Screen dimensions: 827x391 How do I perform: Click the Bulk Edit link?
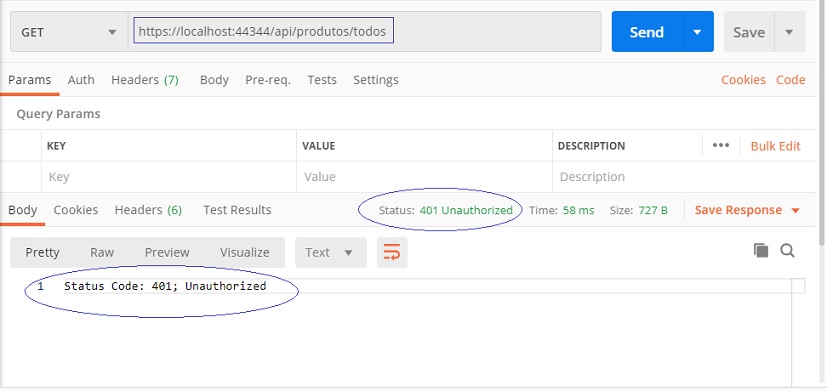(775, 146)
